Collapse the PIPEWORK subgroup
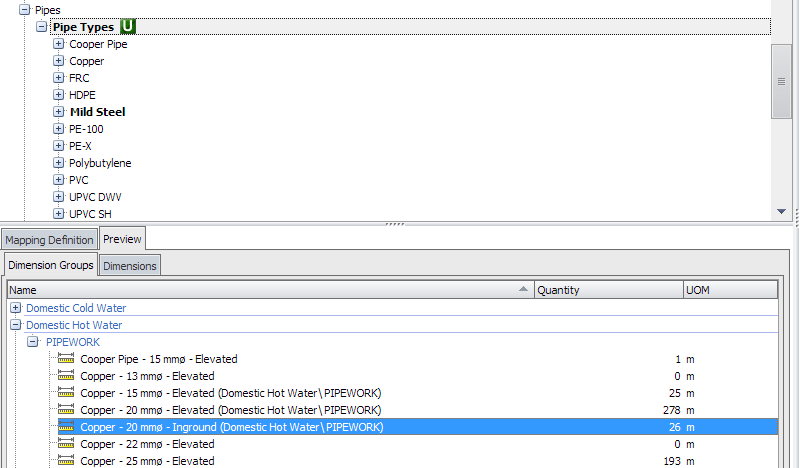800x468 pixels. tap(33, 342)
